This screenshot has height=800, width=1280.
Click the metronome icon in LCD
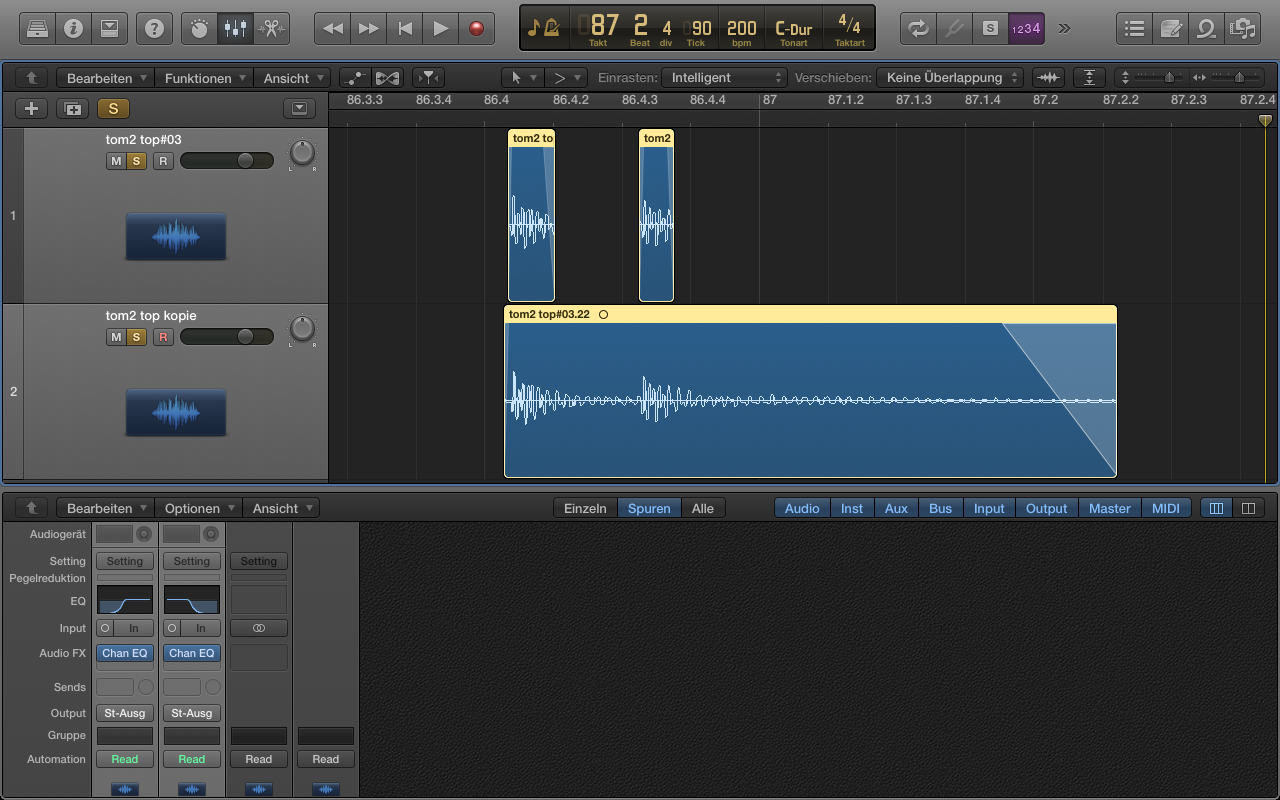click(552, 28)
